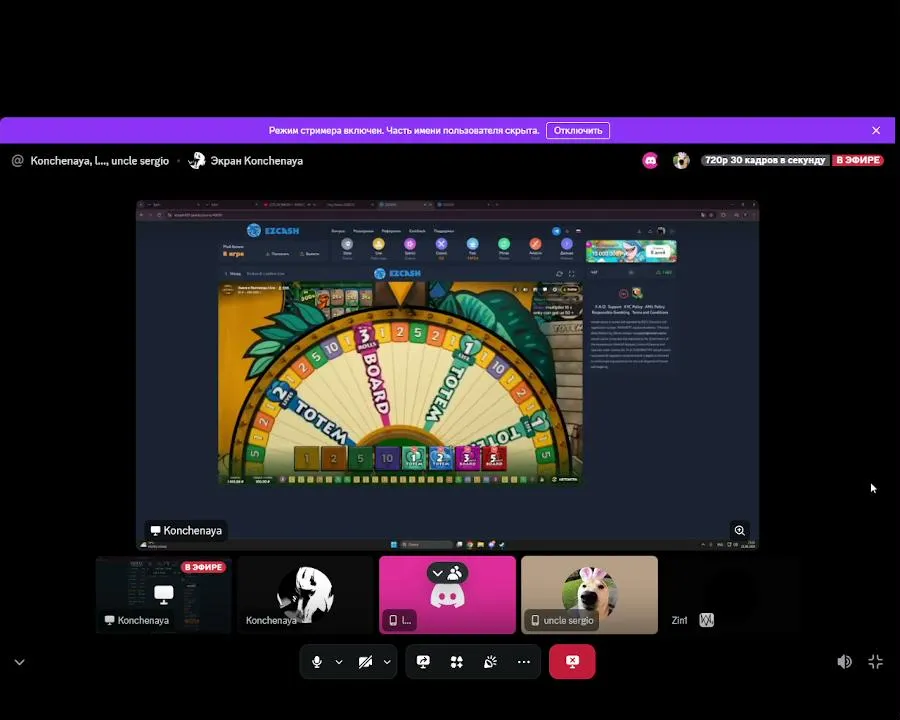Click the orange category circle icon
Viewport: 900px width, 720px height.
(x=535, y=245)
